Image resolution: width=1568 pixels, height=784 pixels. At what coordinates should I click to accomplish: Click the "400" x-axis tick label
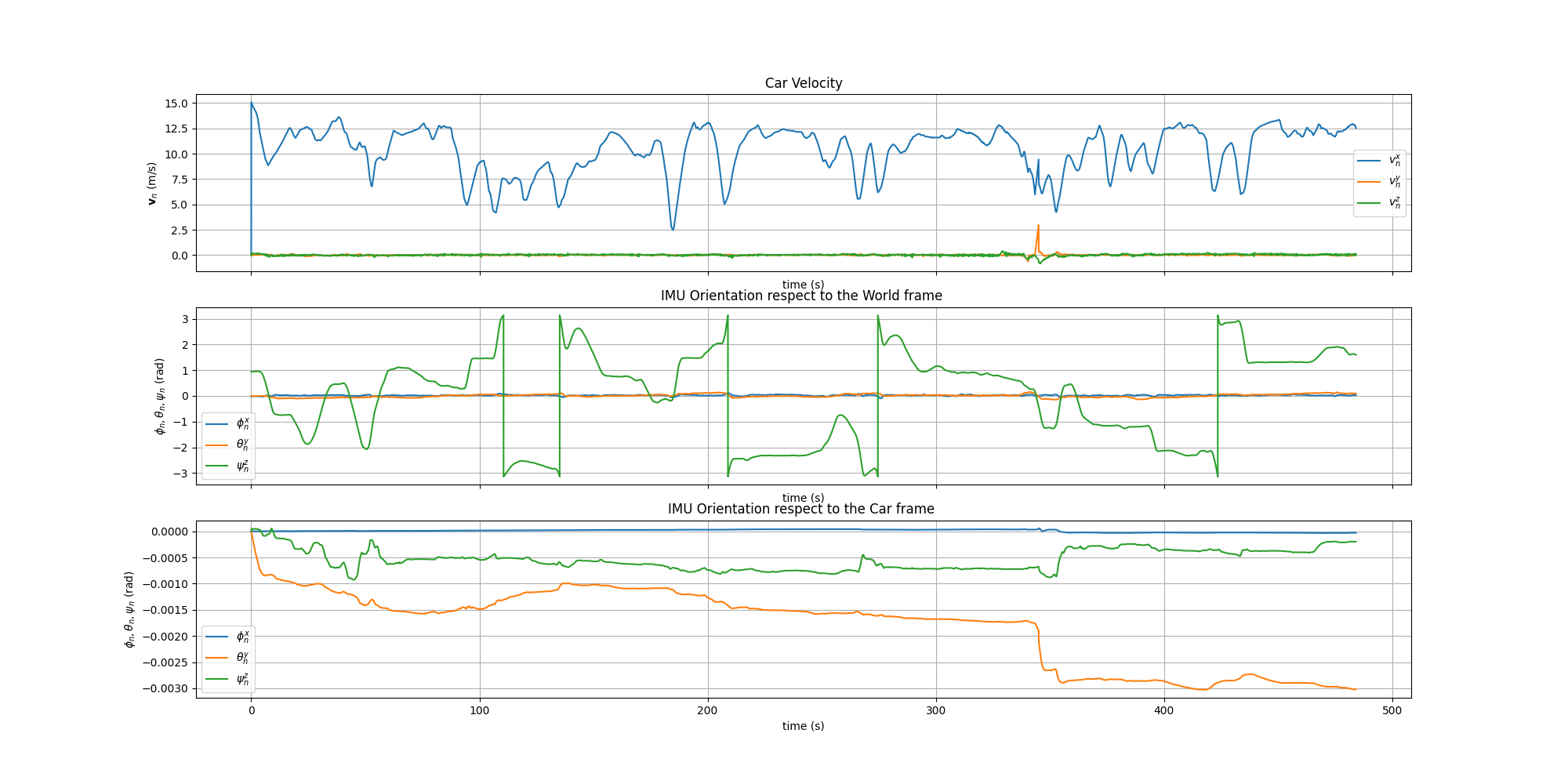1164,710
